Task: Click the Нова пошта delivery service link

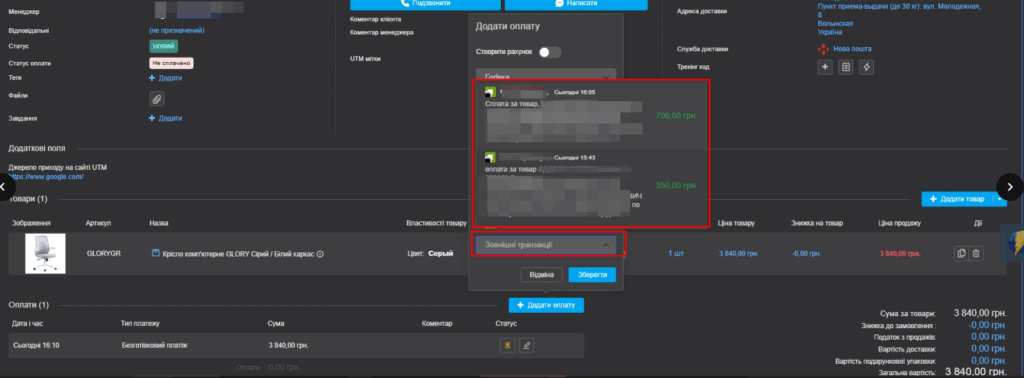Action: point(852,49)
